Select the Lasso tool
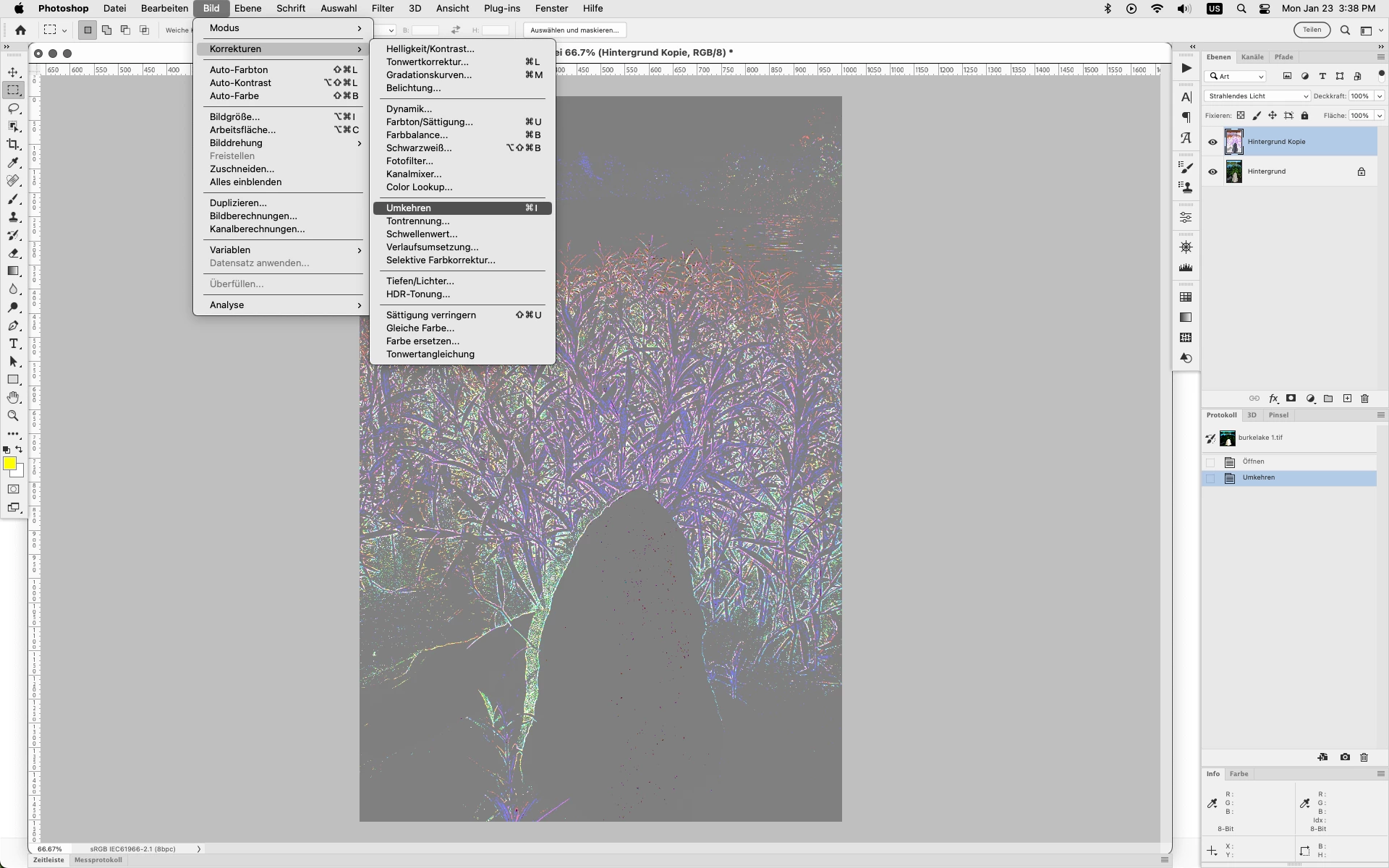 pos(13,109)
